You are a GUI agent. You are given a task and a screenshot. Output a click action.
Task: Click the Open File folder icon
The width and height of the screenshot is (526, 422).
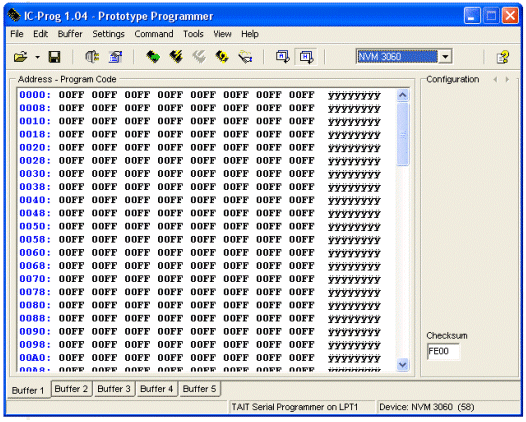20,57
